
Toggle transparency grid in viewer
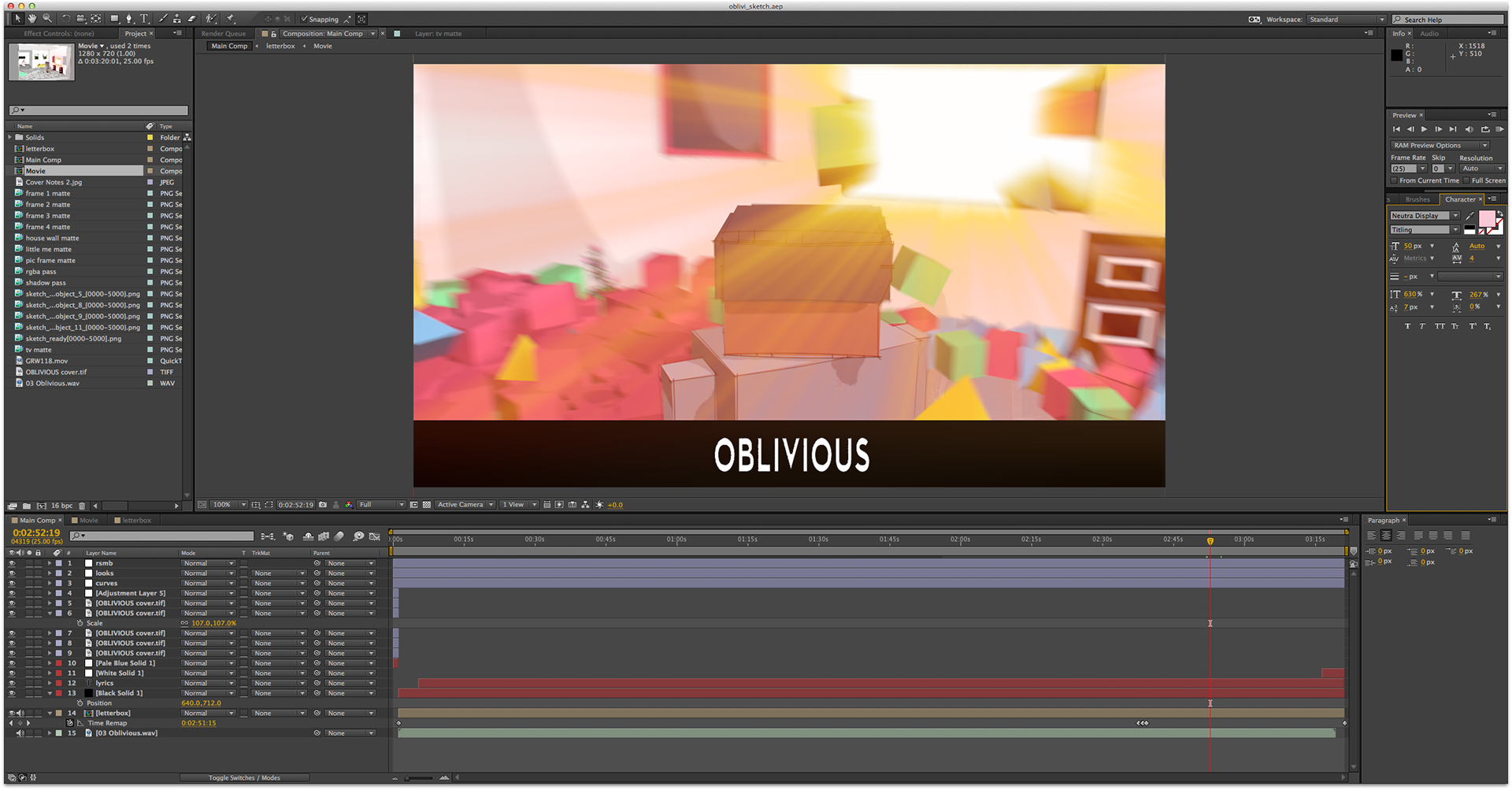coord(427,505)
